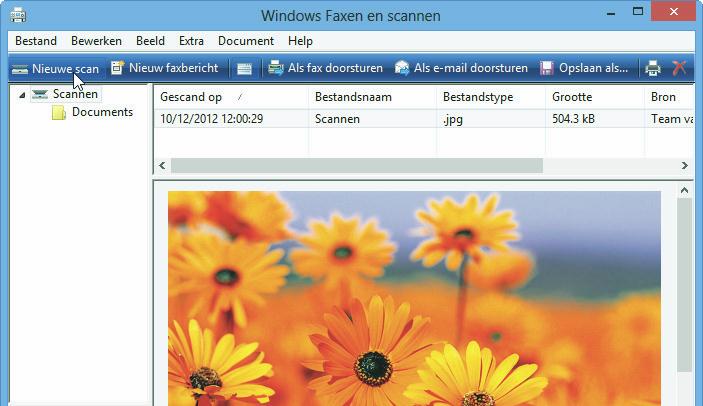Select the Scannen scanner tree icon
Image resolution: width=703 pixels, height=406 pixels.
[39, 94]
